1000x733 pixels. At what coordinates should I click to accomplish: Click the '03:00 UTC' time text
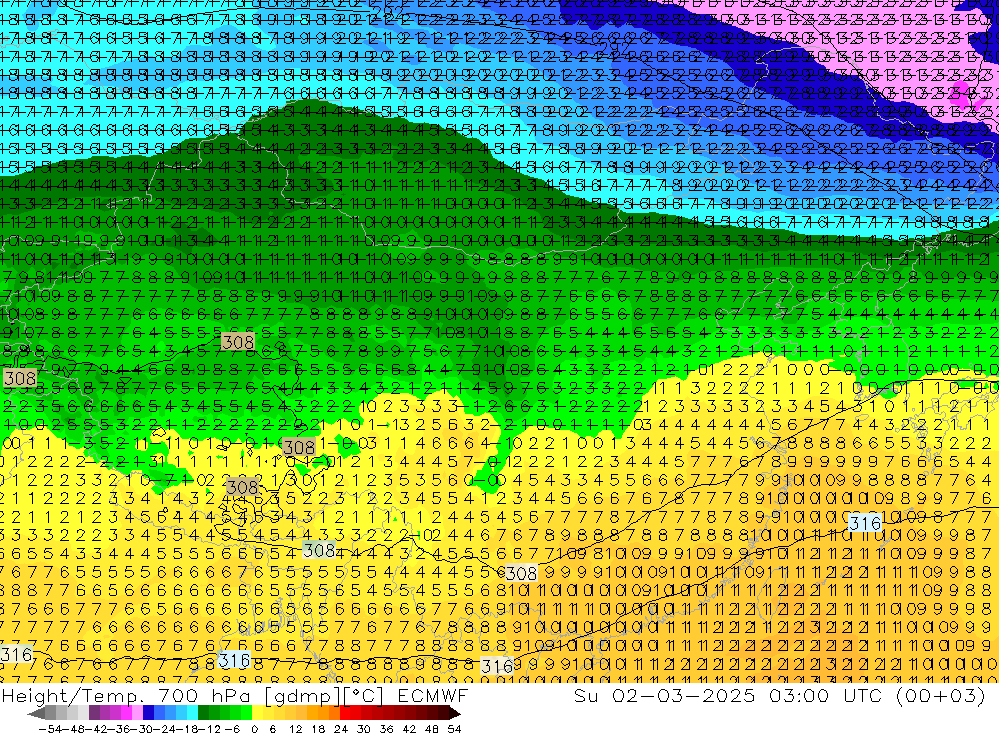[x=828, y=695]
